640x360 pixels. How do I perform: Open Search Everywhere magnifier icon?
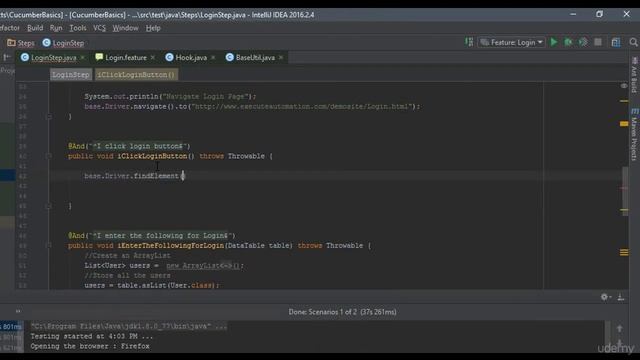633,42
